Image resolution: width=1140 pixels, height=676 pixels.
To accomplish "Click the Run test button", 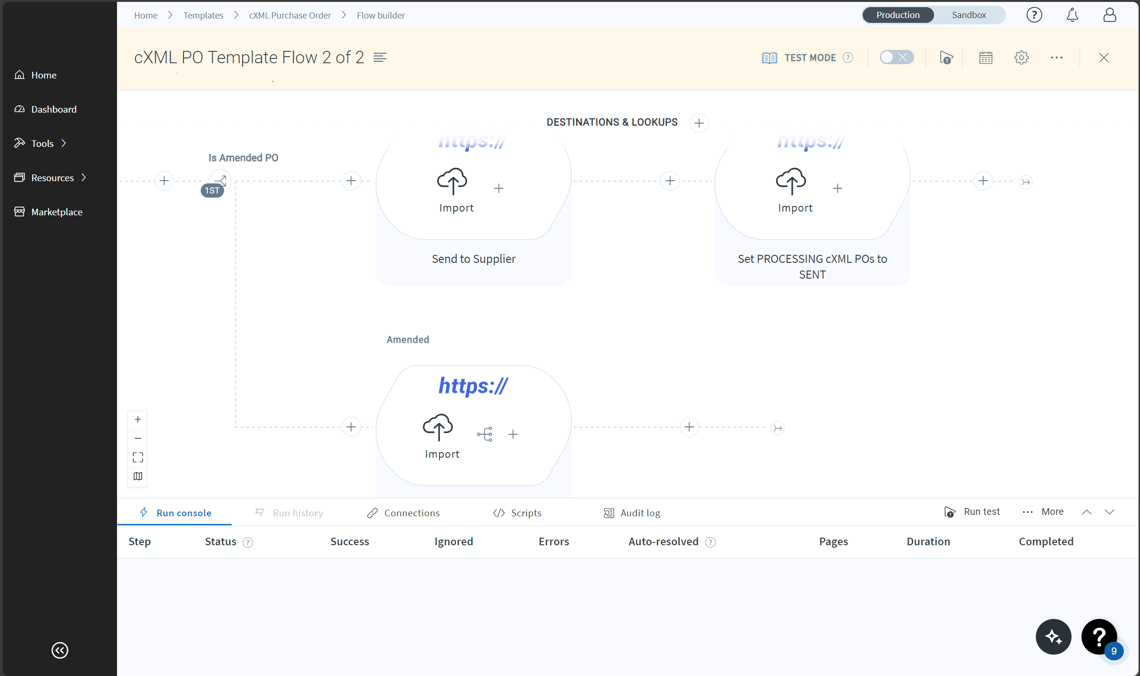I will coord(972,512).
